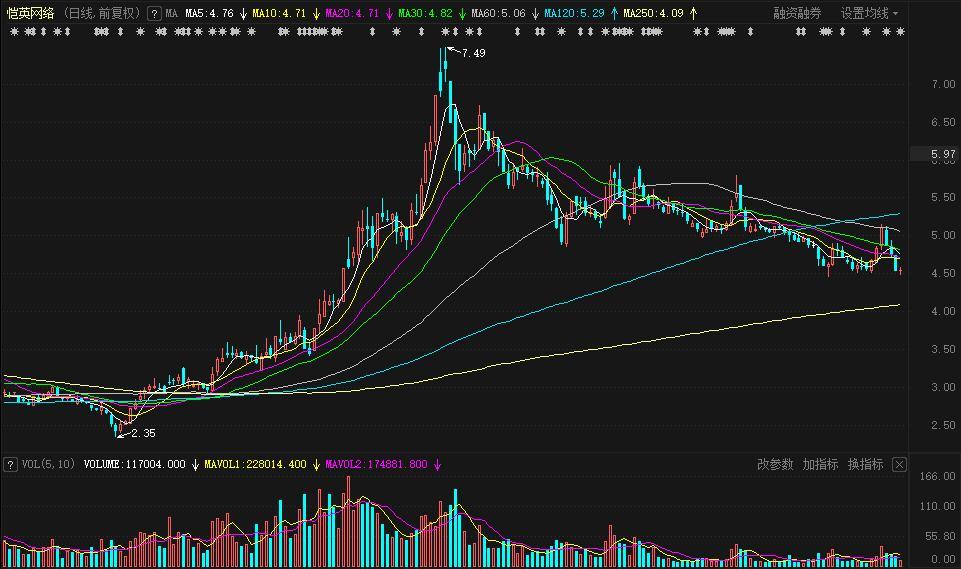Click the magenta down arrow after MAVOL2:174881.800
Image resolution: width=961 pixels, height=569 pixels.
tap(438, 465)
